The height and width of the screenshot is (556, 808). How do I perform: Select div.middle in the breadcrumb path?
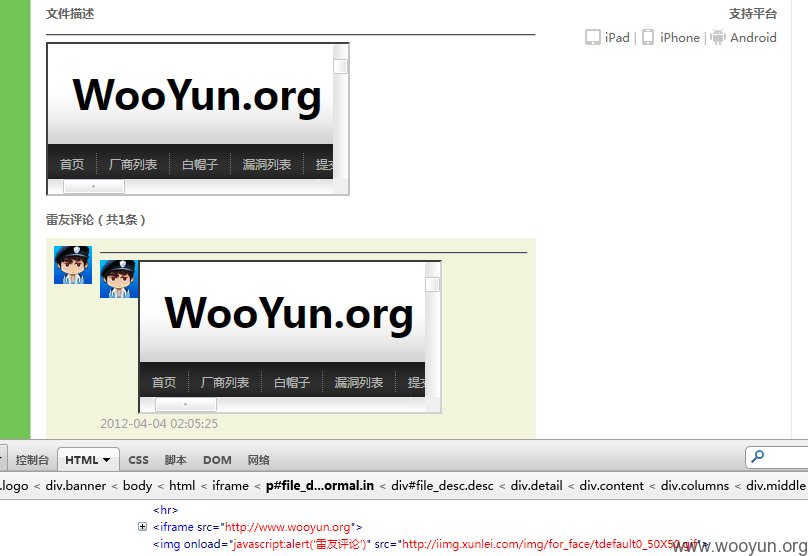(x=776, y=485)
